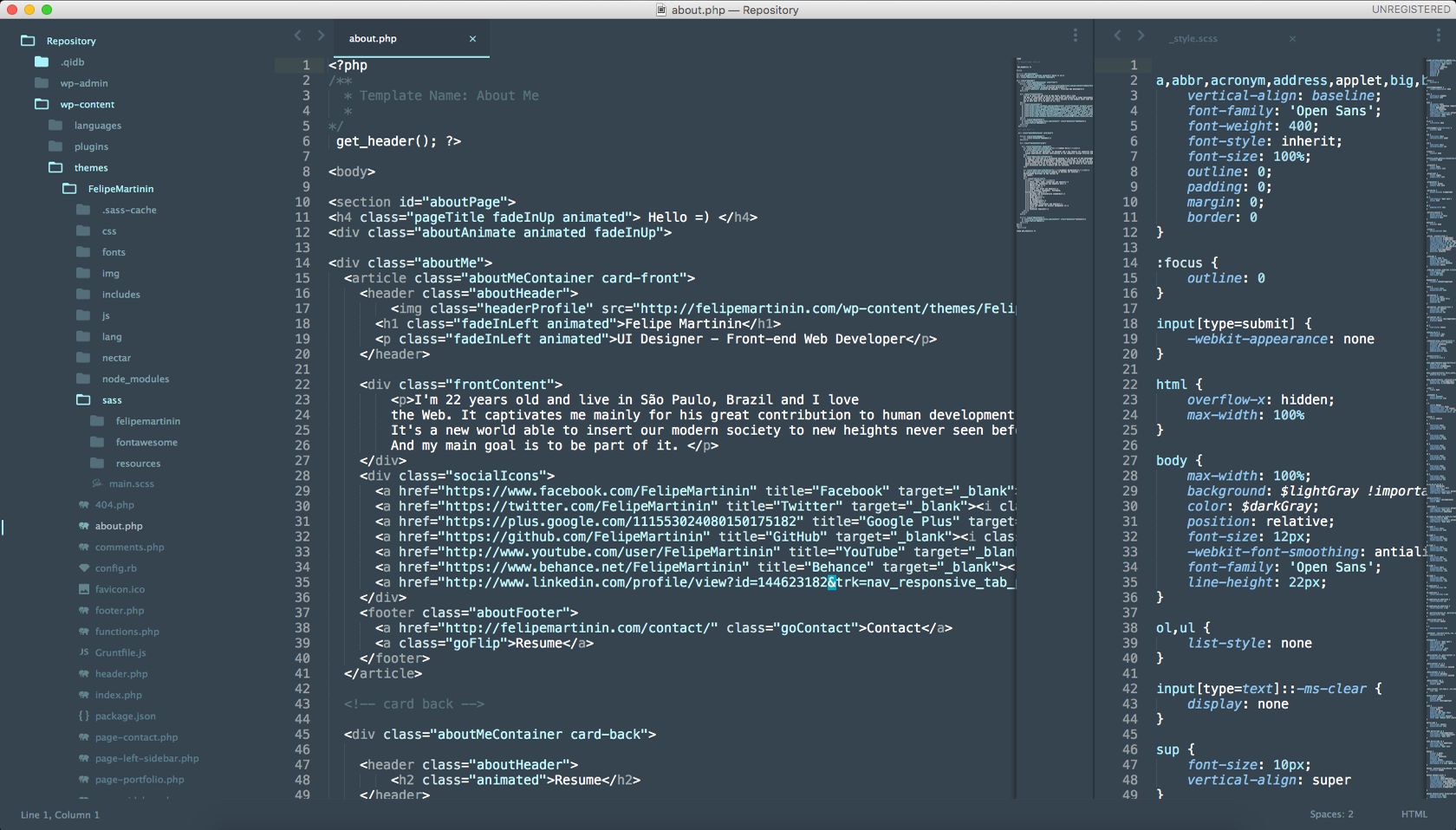Click the favicon.ico image file icon
The height and width of the screenshot is (830, 1456).
coord(84,589)
